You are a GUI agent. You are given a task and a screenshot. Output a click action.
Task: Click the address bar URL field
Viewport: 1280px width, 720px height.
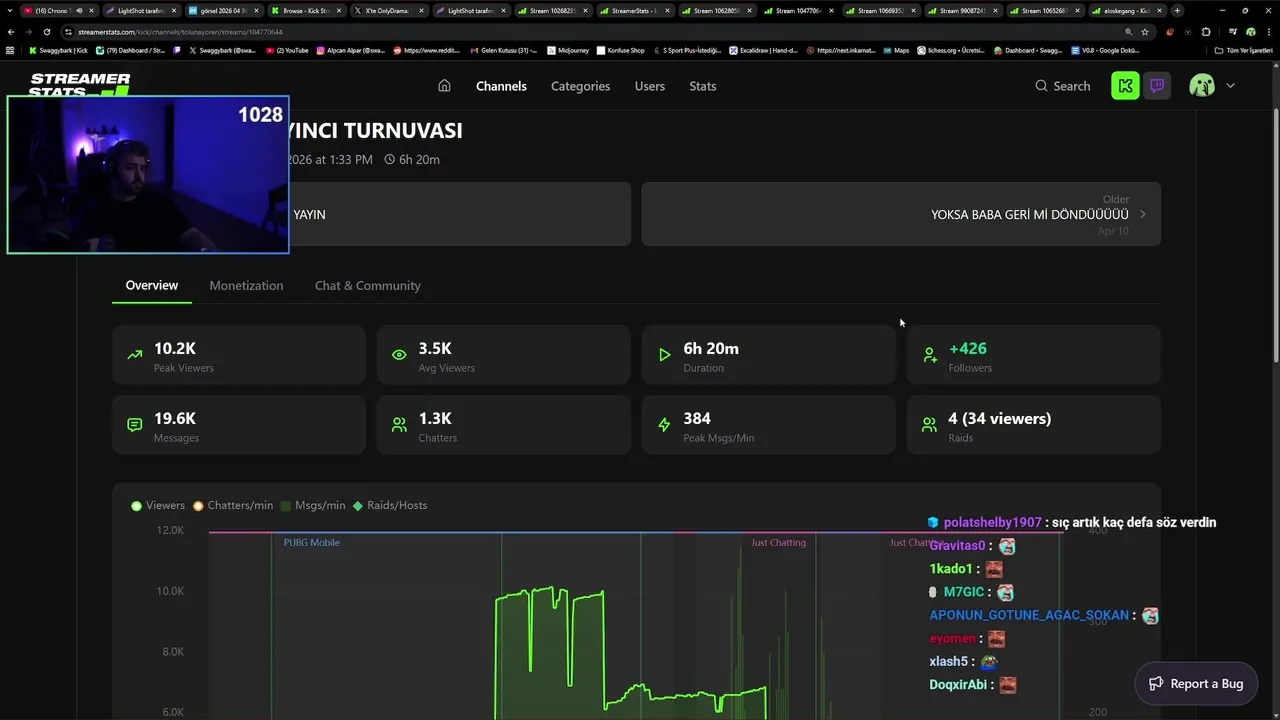click(x=590, y=31)
